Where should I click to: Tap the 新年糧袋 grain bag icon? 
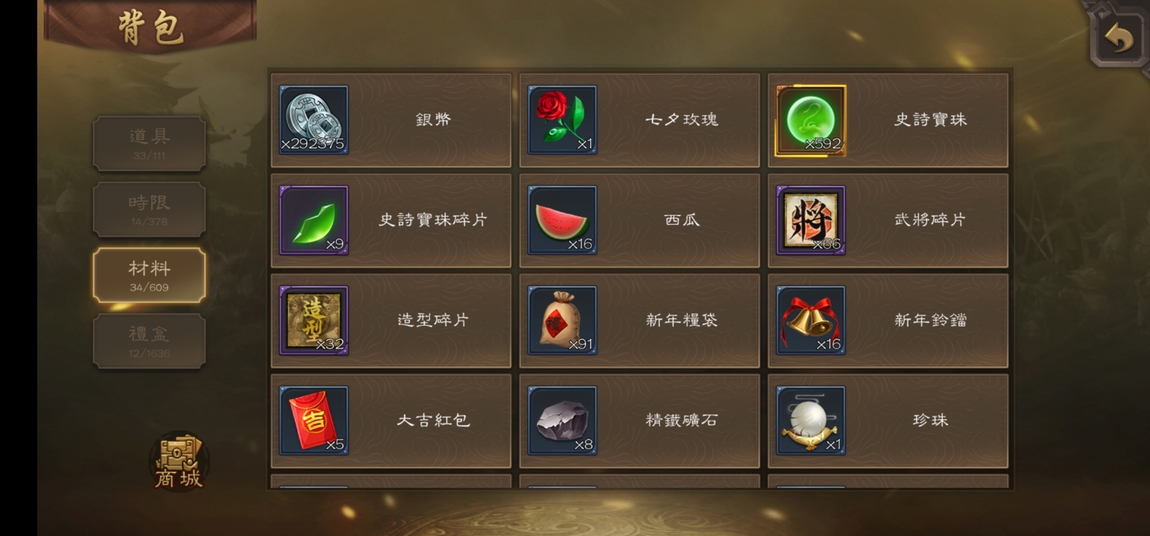point(563,320)
